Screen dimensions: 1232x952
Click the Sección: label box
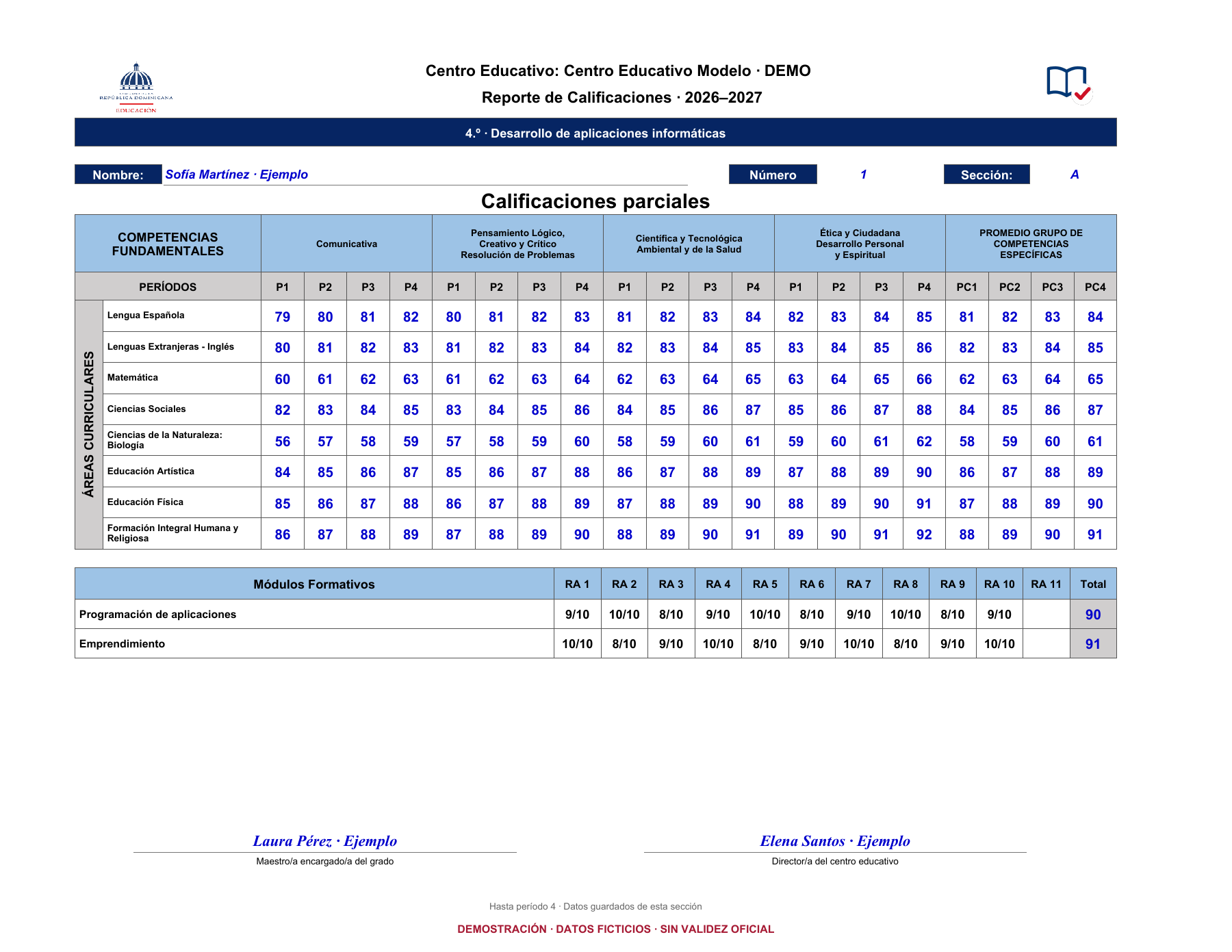point(986,175)
